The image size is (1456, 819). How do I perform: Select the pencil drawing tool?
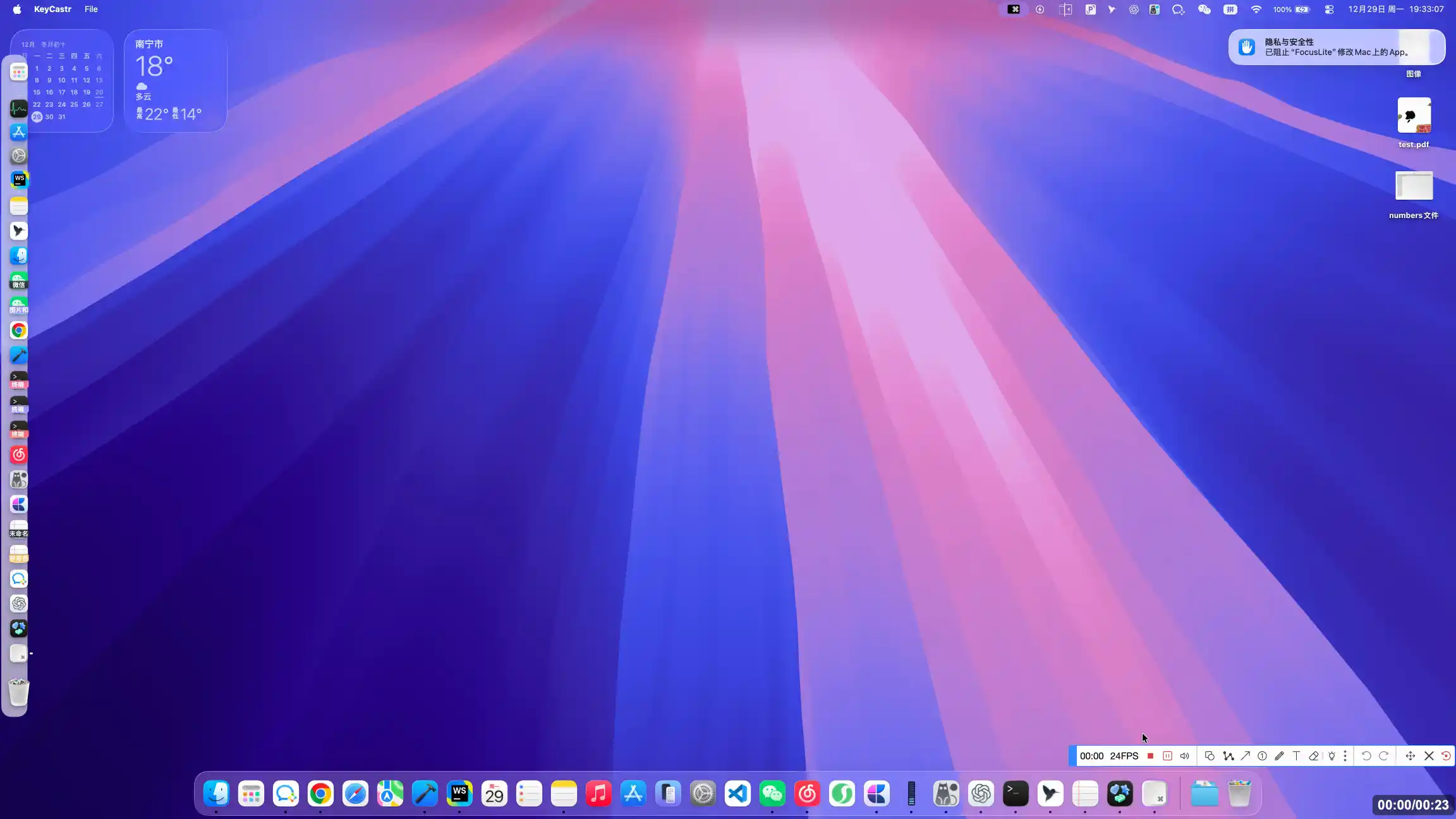[x=1279, y=756]
